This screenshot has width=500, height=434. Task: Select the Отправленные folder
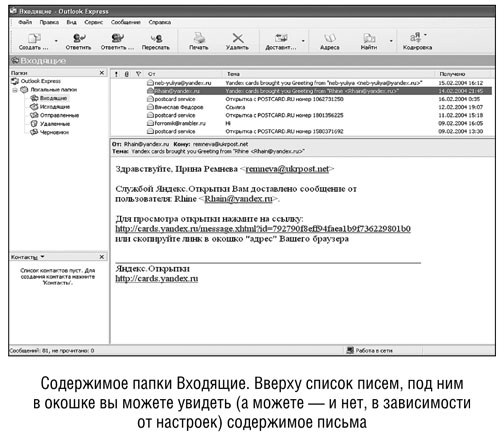[59, 115]
